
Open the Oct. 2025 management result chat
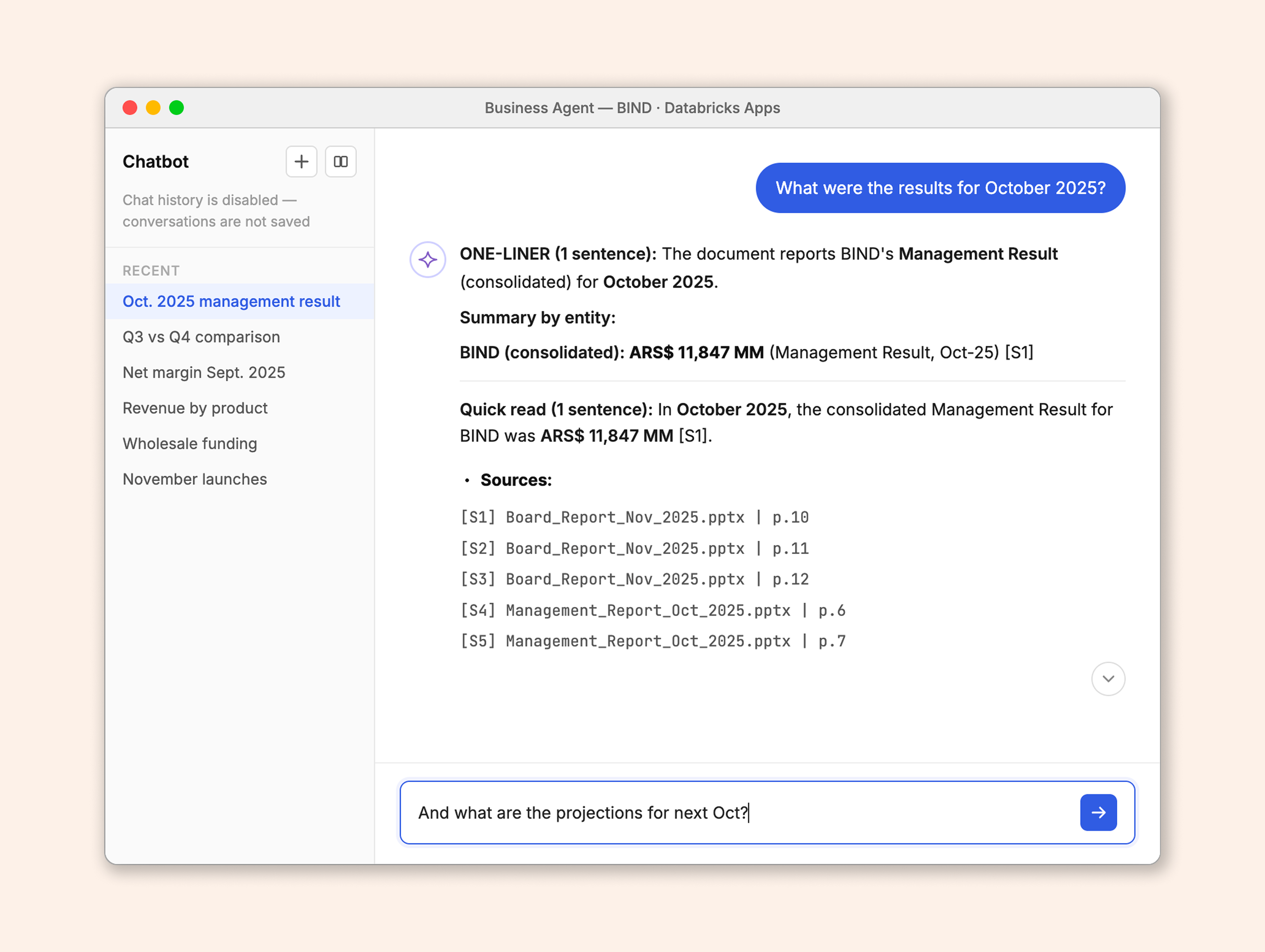[x=231, y=301]
